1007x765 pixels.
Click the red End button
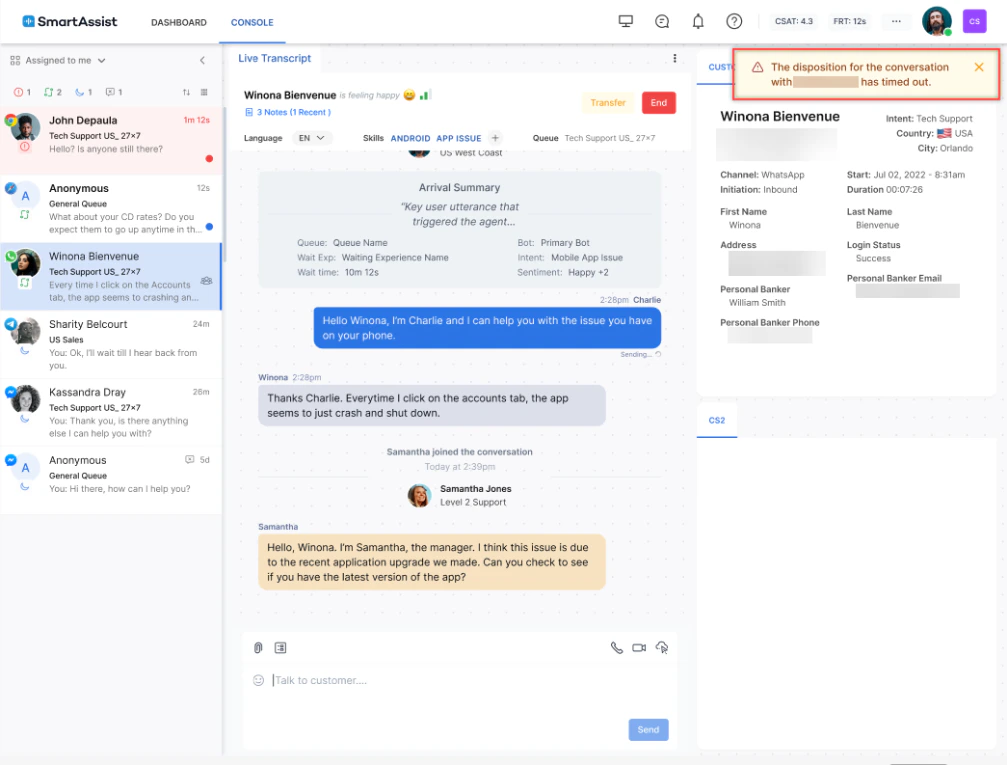[x=658, y=103]
